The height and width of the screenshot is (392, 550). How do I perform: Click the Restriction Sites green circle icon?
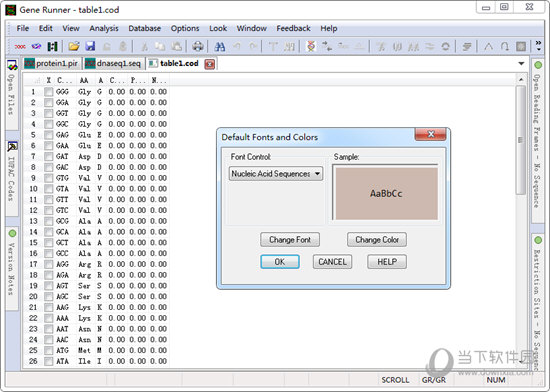point(538,240)
